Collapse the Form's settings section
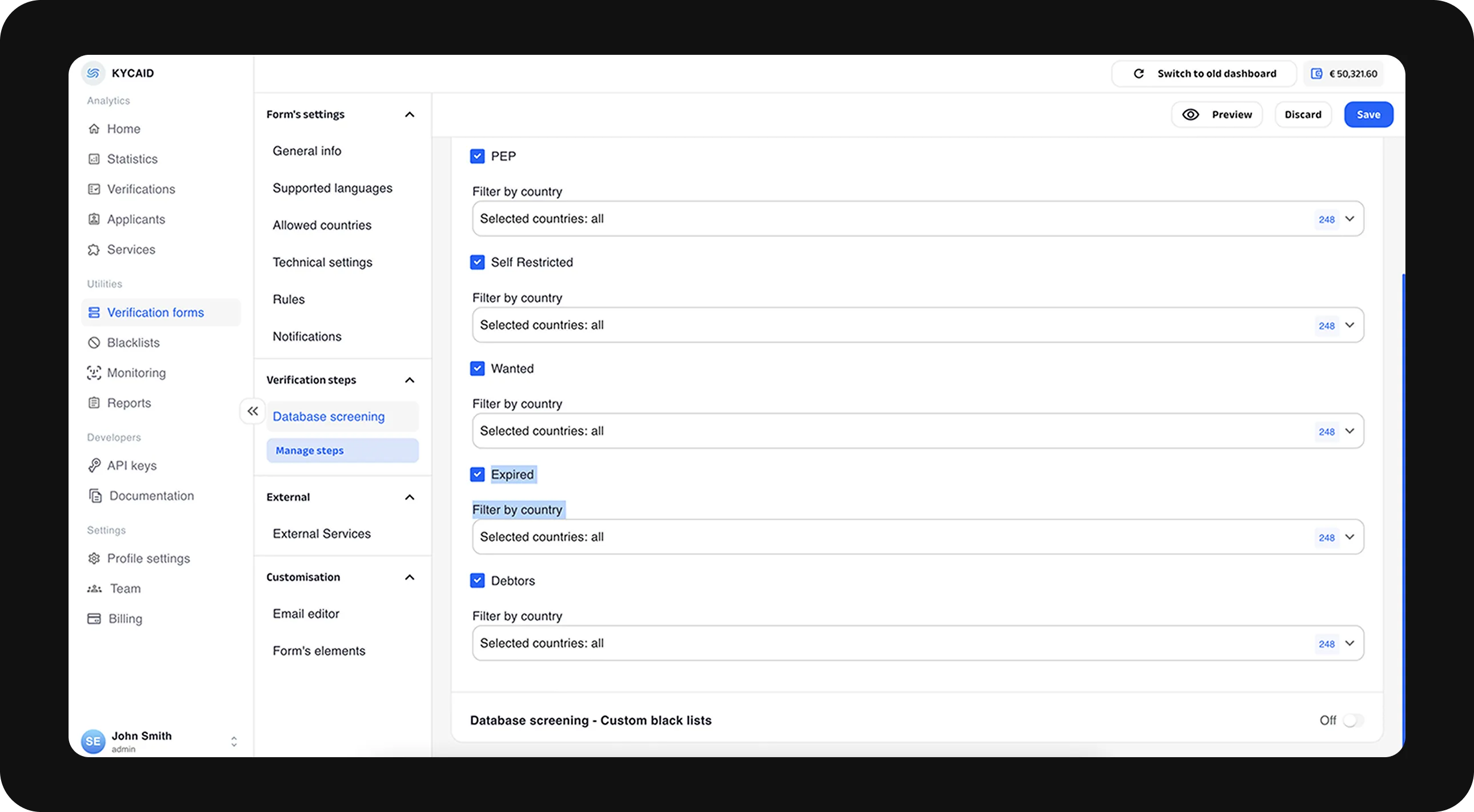 coord(410,114)
